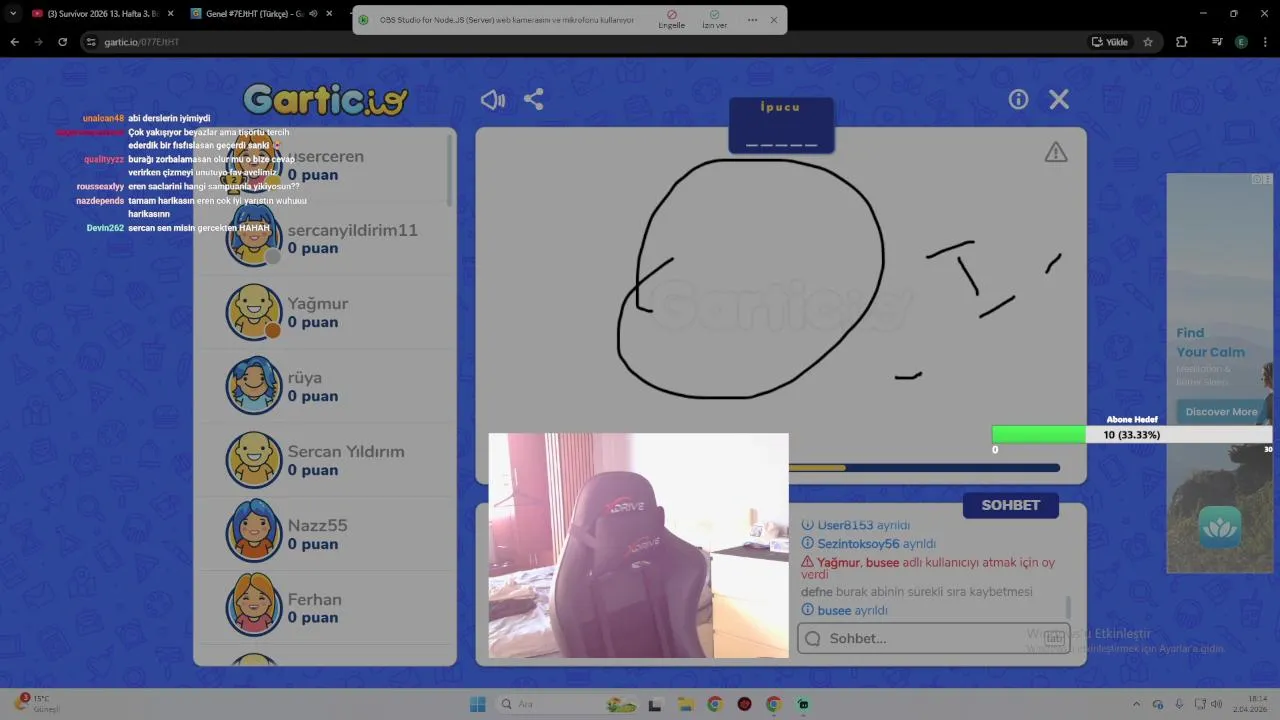Image resolution: width=1280 pixels, height=720 pixels.
Task: Reload the gartic.io page
Action: coord(62,42)
